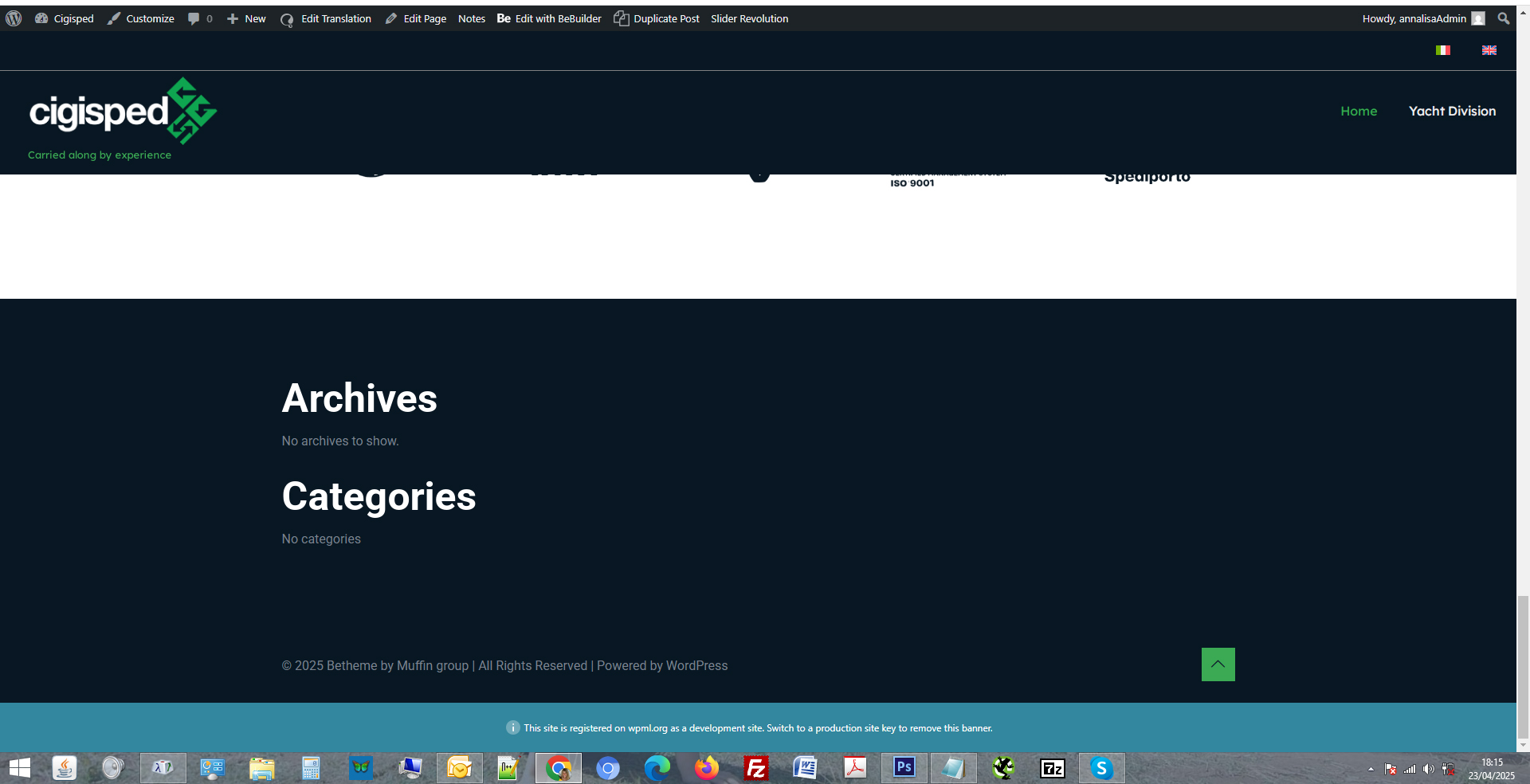
Task: Open Home in the navigation menu
Action: pos(1359,112)
